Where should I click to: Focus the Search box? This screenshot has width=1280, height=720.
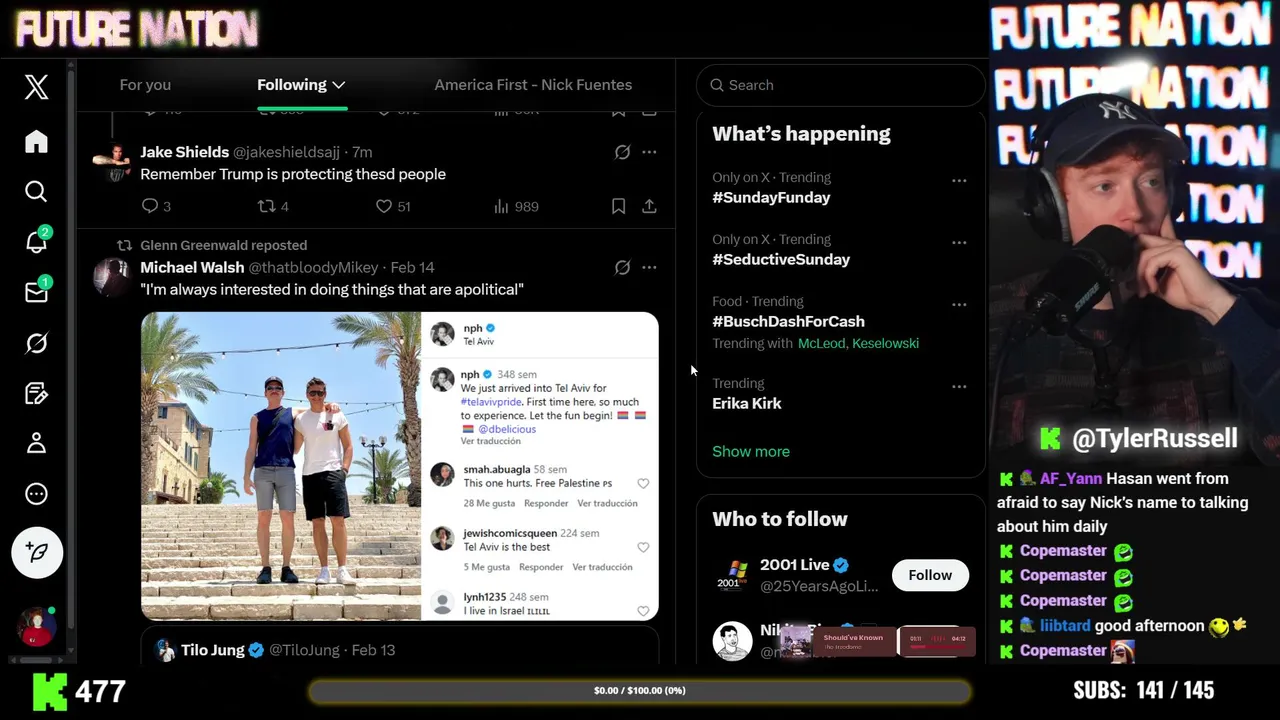click(841, 85)
